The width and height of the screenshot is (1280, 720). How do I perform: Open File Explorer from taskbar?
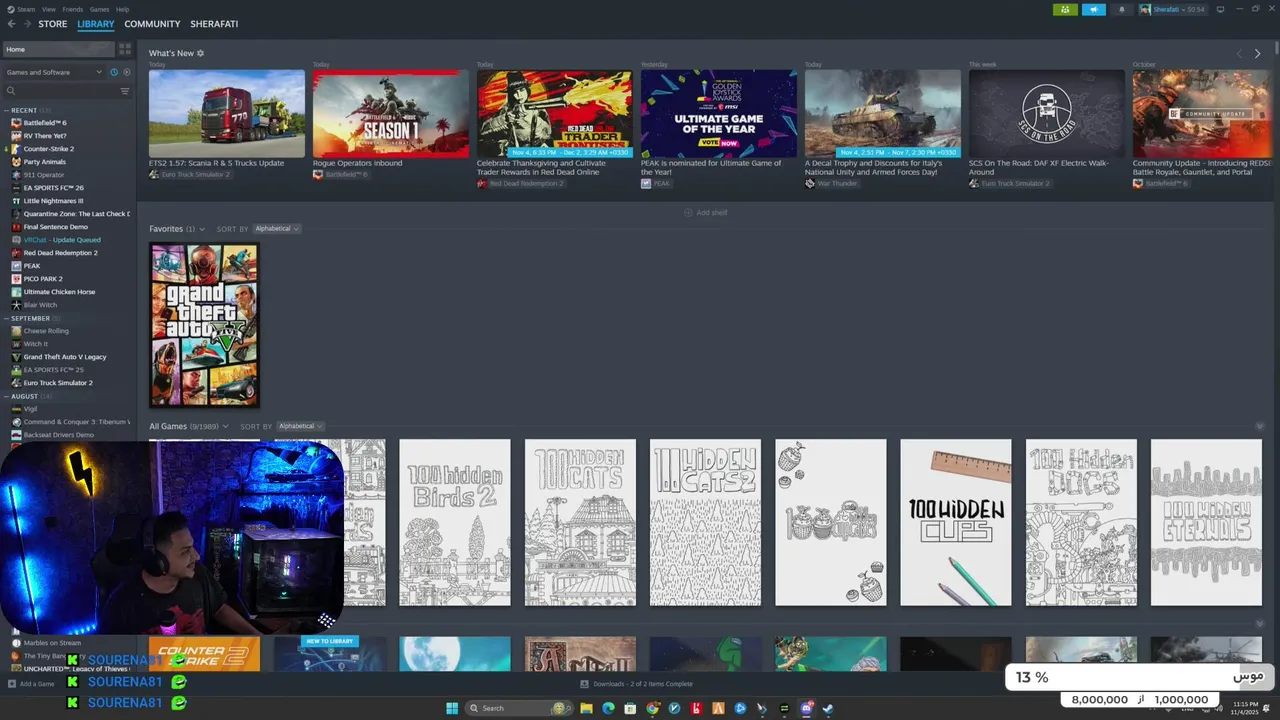586,708
